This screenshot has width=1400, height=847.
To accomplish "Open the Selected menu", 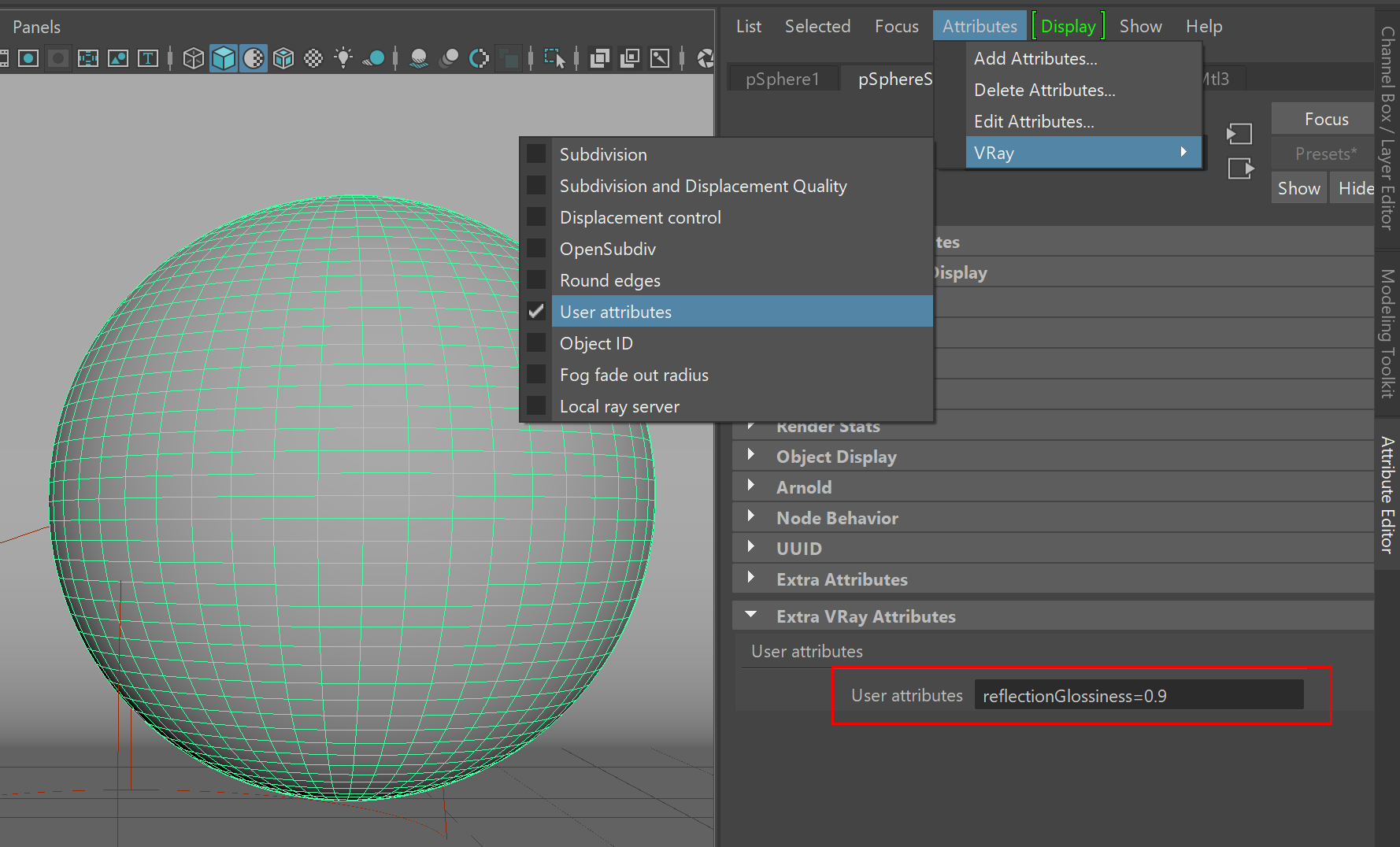I will point(817,26).
